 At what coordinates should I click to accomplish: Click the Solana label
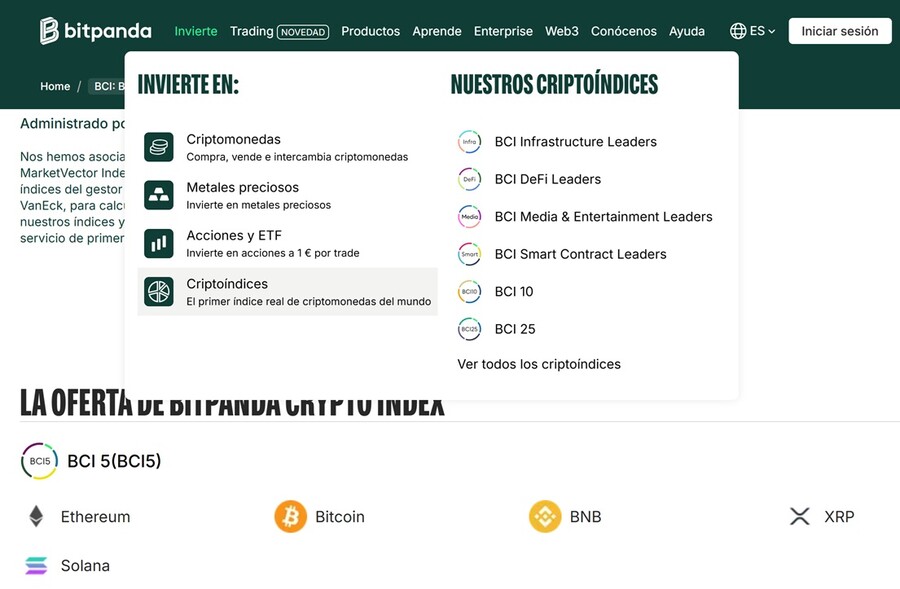(x=85, y=565)
